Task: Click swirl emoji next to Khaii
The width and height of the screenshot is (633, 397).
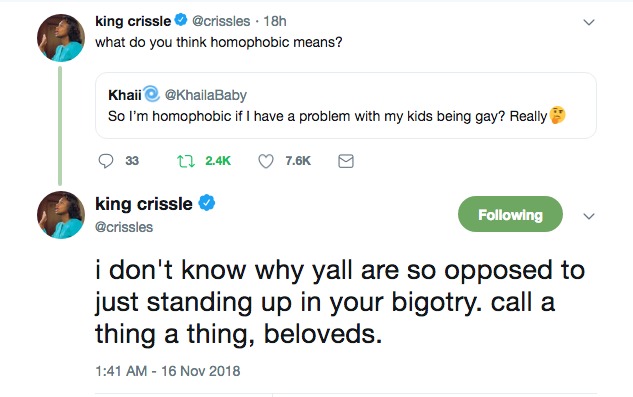Action: (151, 94)
